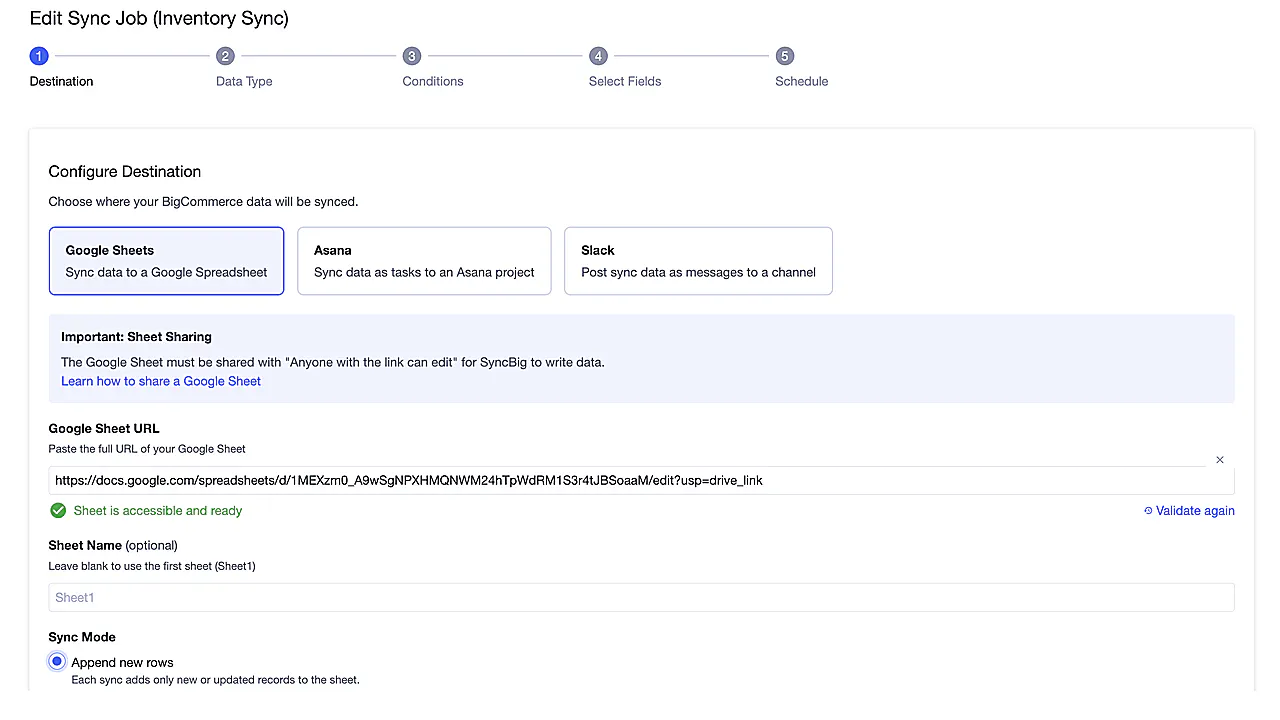The image size is (1280, 720).
Task: Click step 4 circle for Select Fields
Action: (598, 56)
